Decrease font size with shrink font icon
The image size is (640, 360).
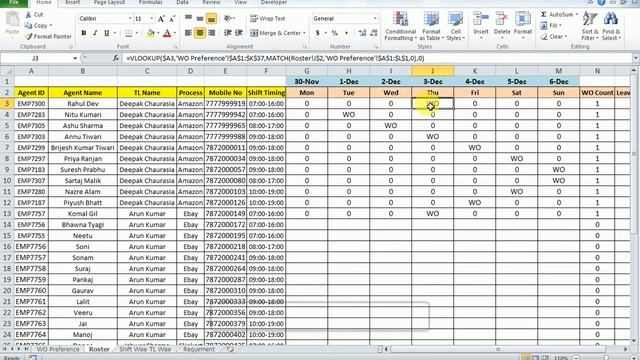point(172,19)
